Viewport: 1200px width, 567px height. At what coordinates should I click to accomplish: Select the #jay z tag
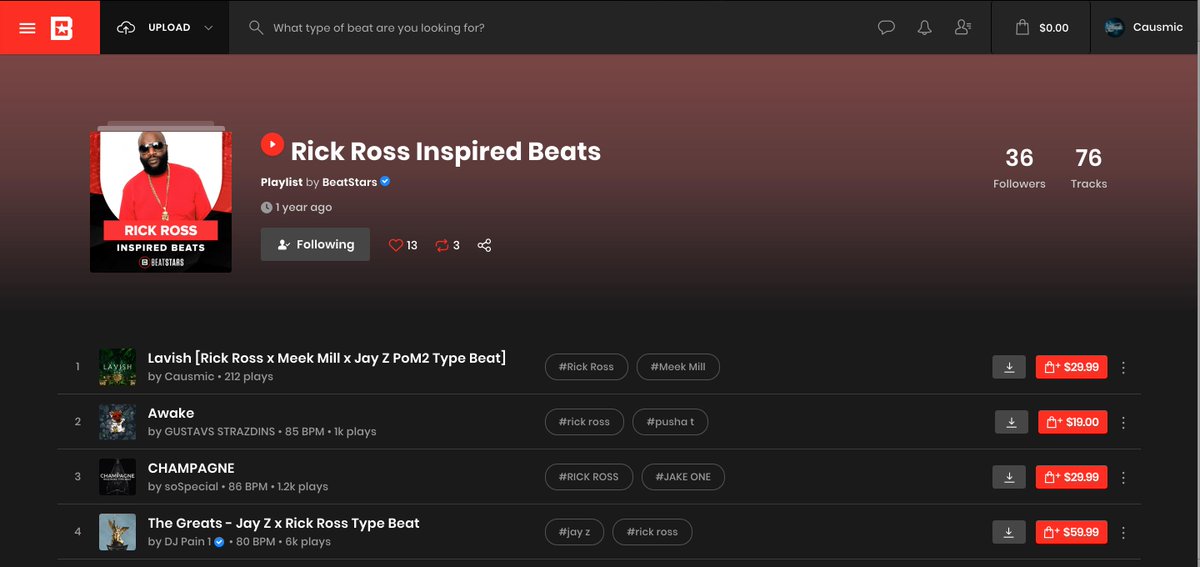(x=575, y=532)
